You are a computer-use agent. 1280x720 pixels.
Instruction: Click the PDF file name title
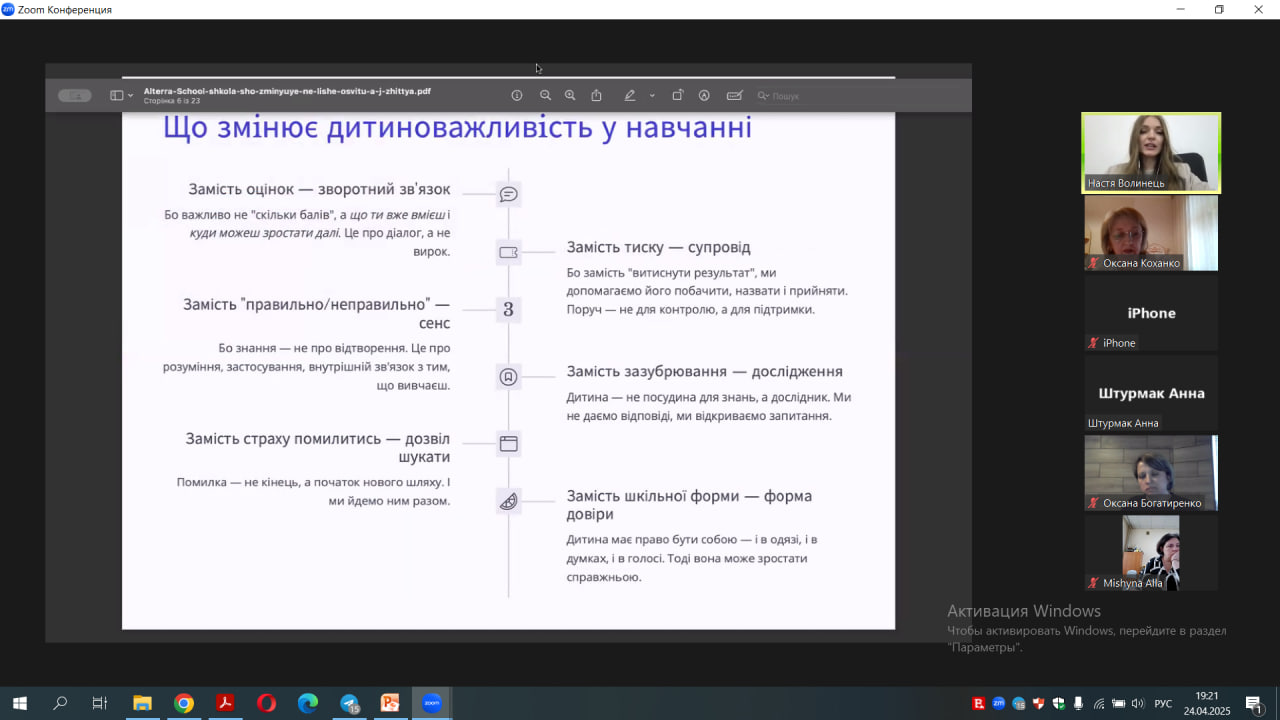point(287,91)
